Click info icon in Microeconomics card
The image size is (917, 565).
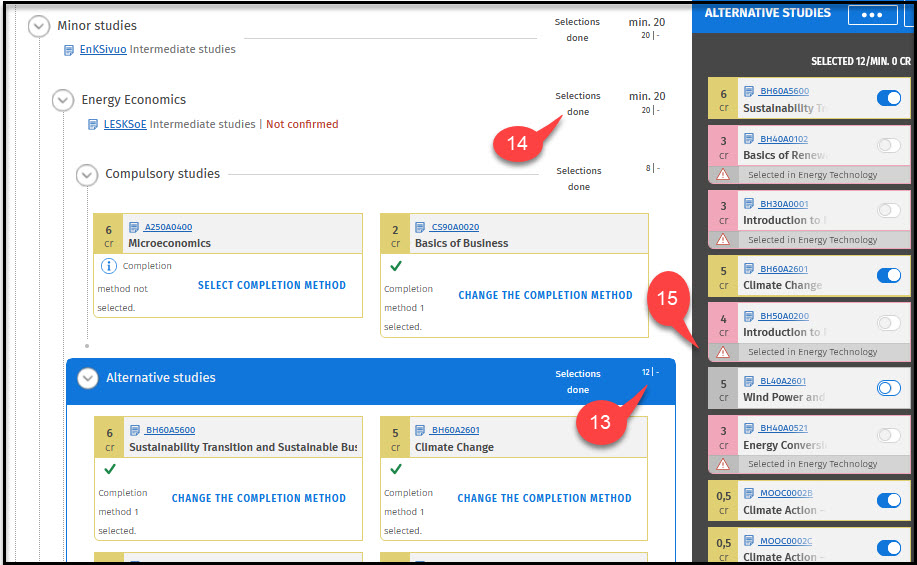tap(110, 266)
